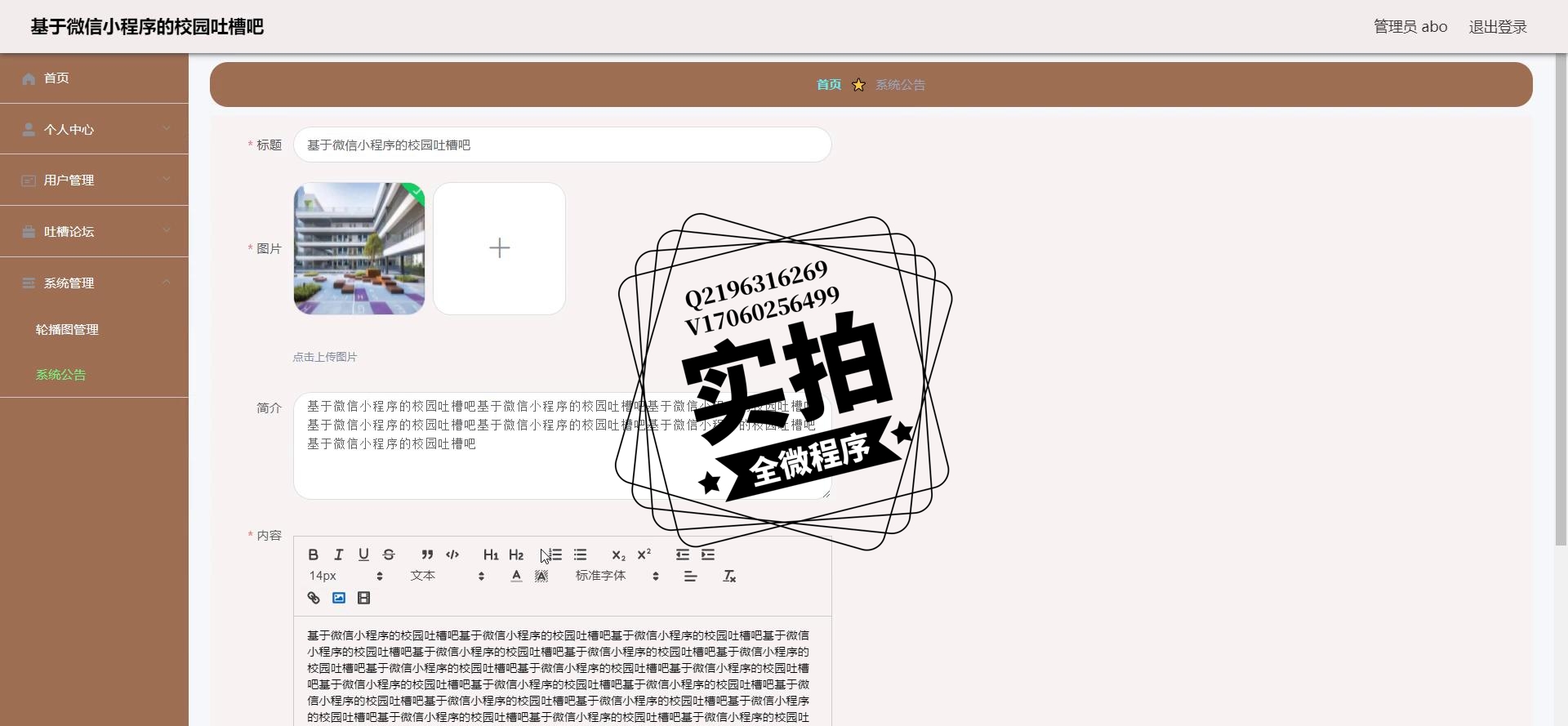1568x726 pixels.
Task: Create a bulleted list
Action: click(x=580, y=555)
